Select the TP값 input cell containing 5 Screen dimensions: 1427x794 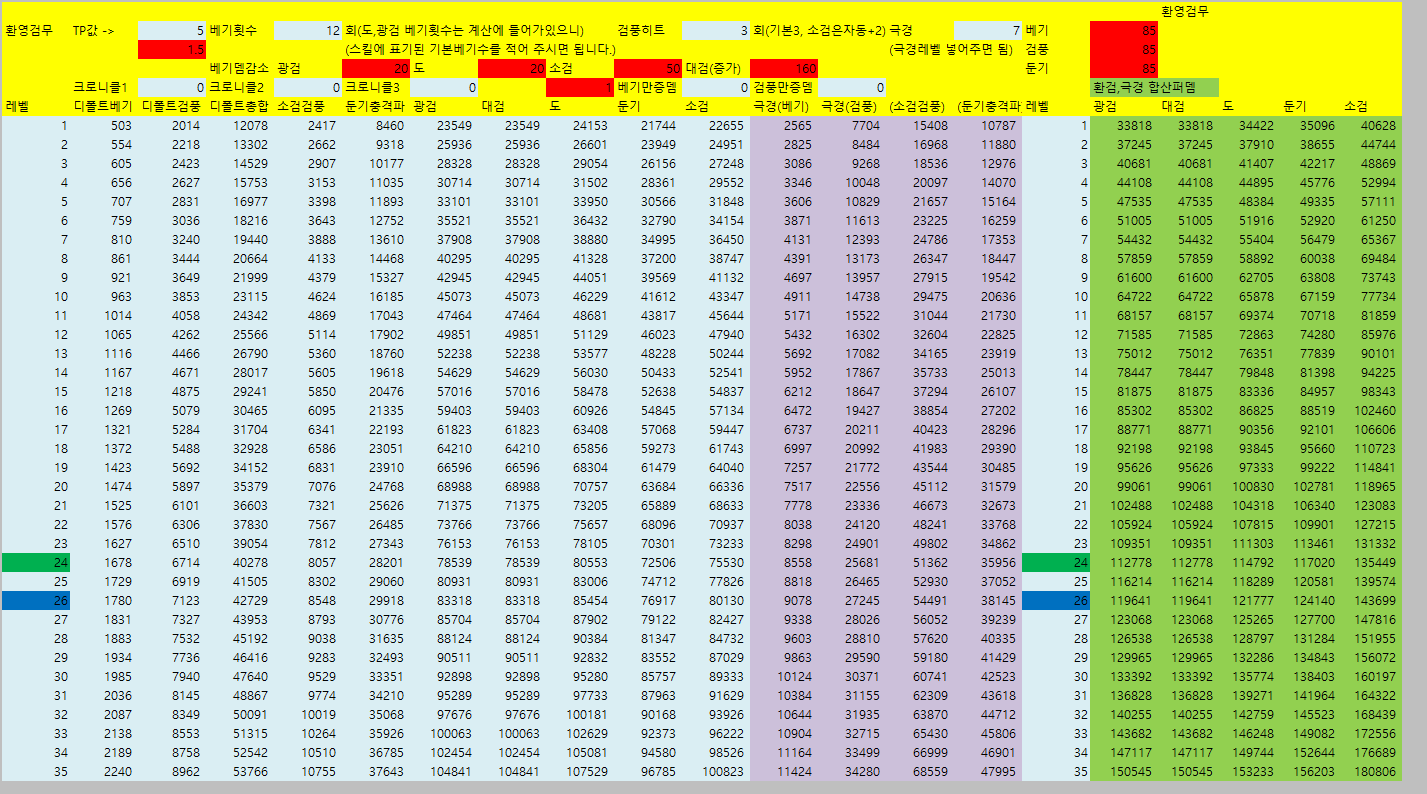coord(171,31)
